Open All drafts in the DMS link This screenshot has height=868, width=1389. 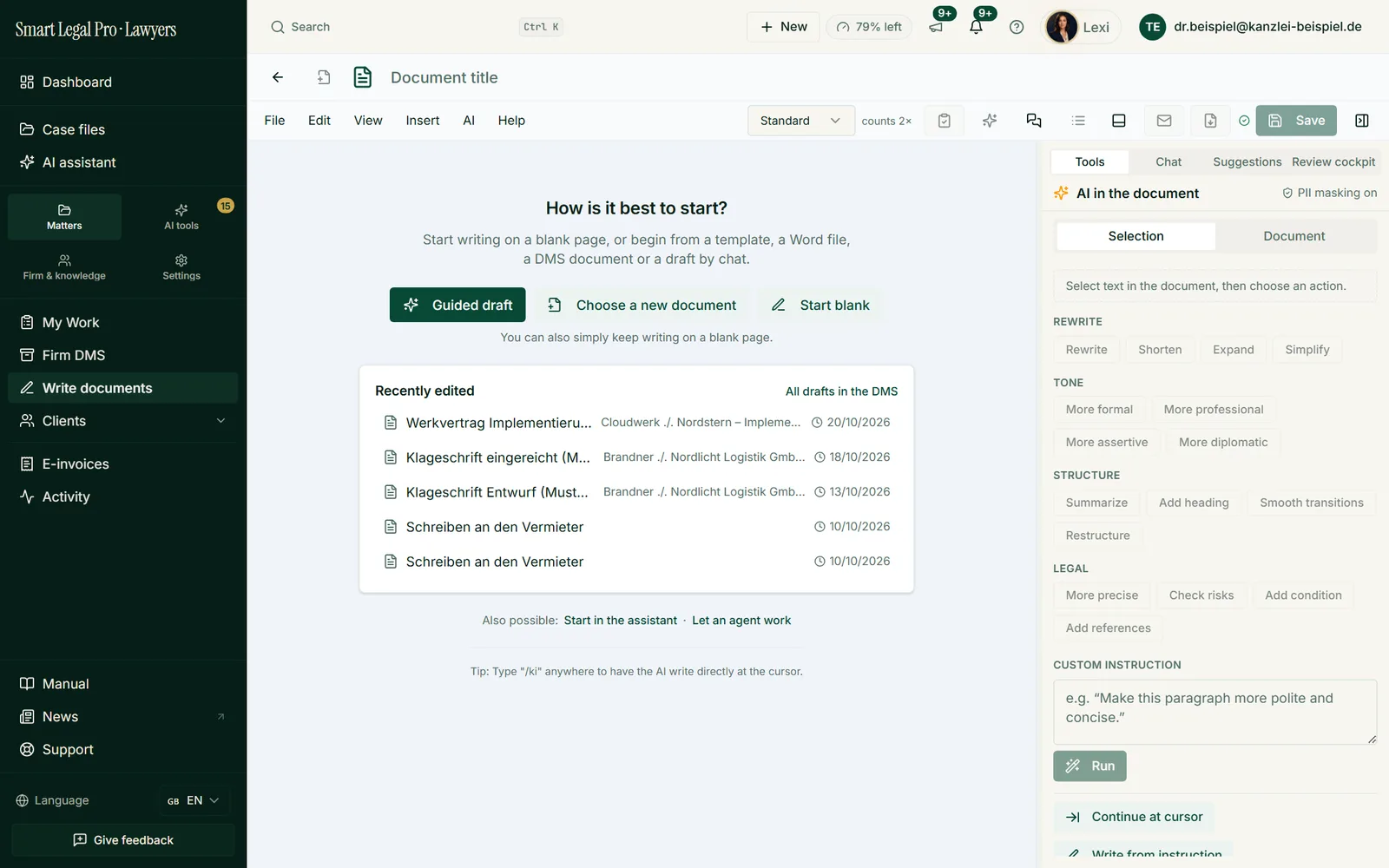pos(841,391)
